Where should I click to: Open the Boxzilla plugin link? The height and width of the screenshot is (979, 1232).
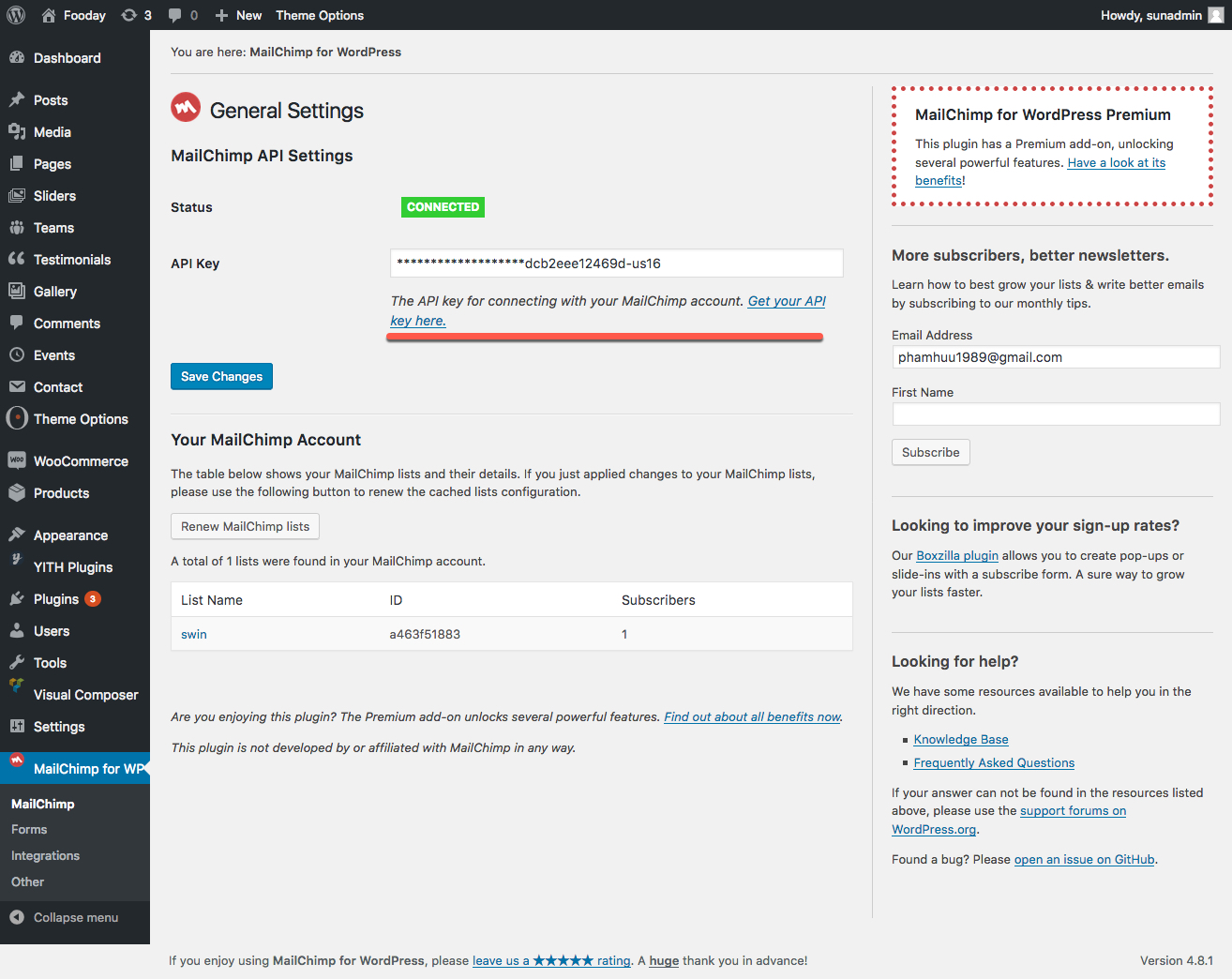pos(957,555)
